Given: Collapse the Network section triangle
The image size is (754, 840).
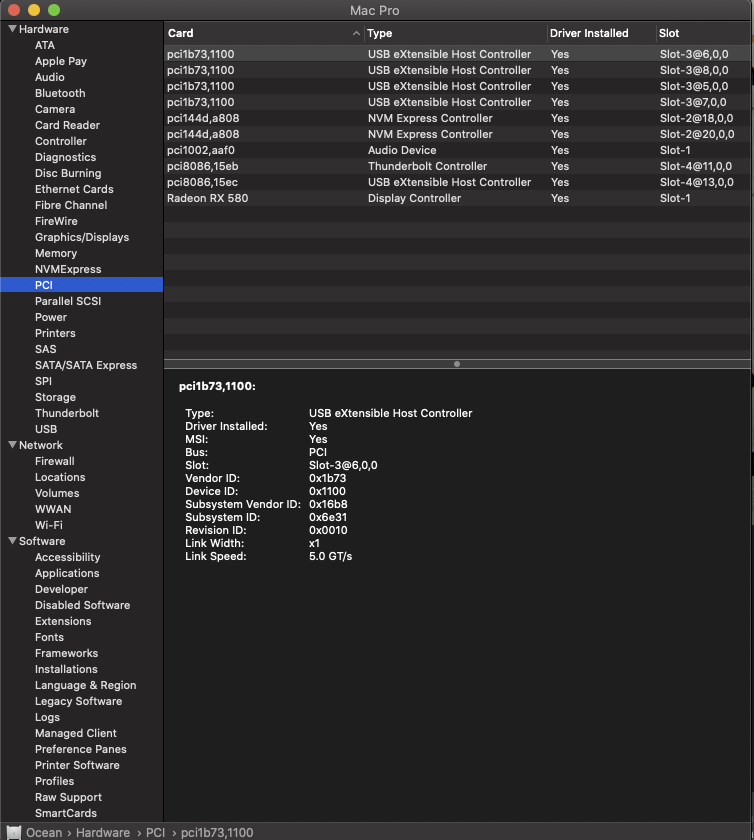Looking at the screenshot, I should [12, 445].
